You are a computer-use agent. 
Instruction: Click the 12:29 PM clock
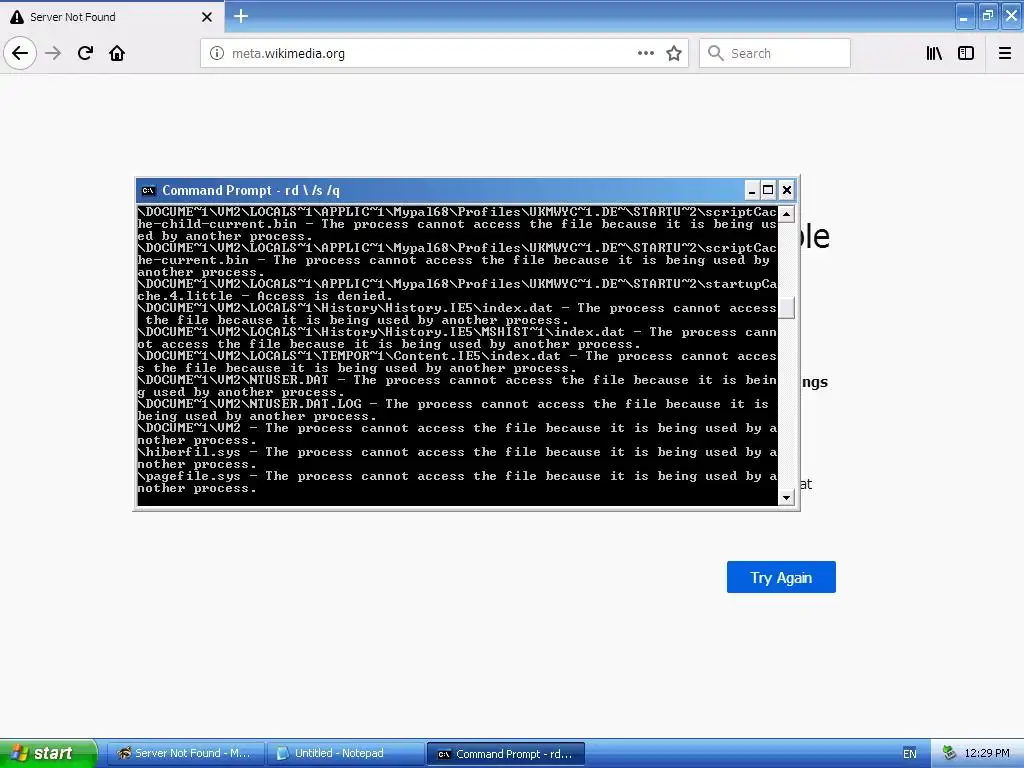coord(987,754)
